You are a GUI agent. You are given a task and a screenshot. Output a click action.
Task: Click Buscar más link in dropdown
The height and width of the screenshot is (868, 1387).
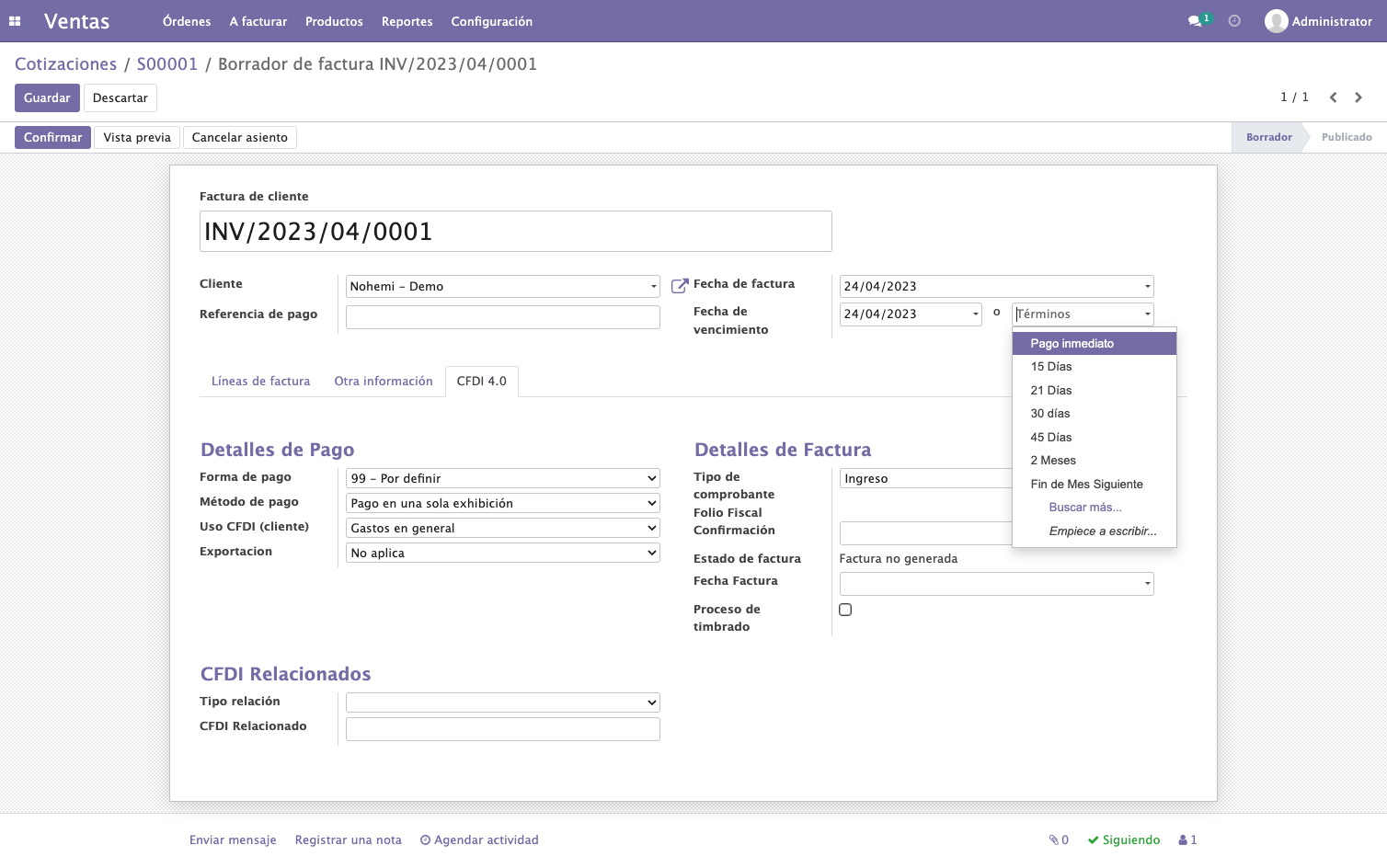point(1085,508)
